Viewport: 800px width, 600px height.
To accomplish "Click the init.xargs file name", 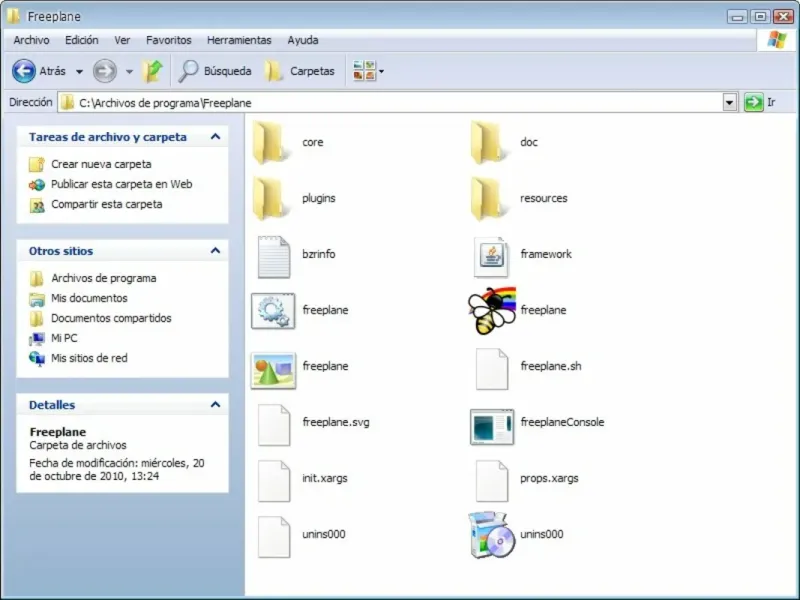I will (x=324, y=479).
